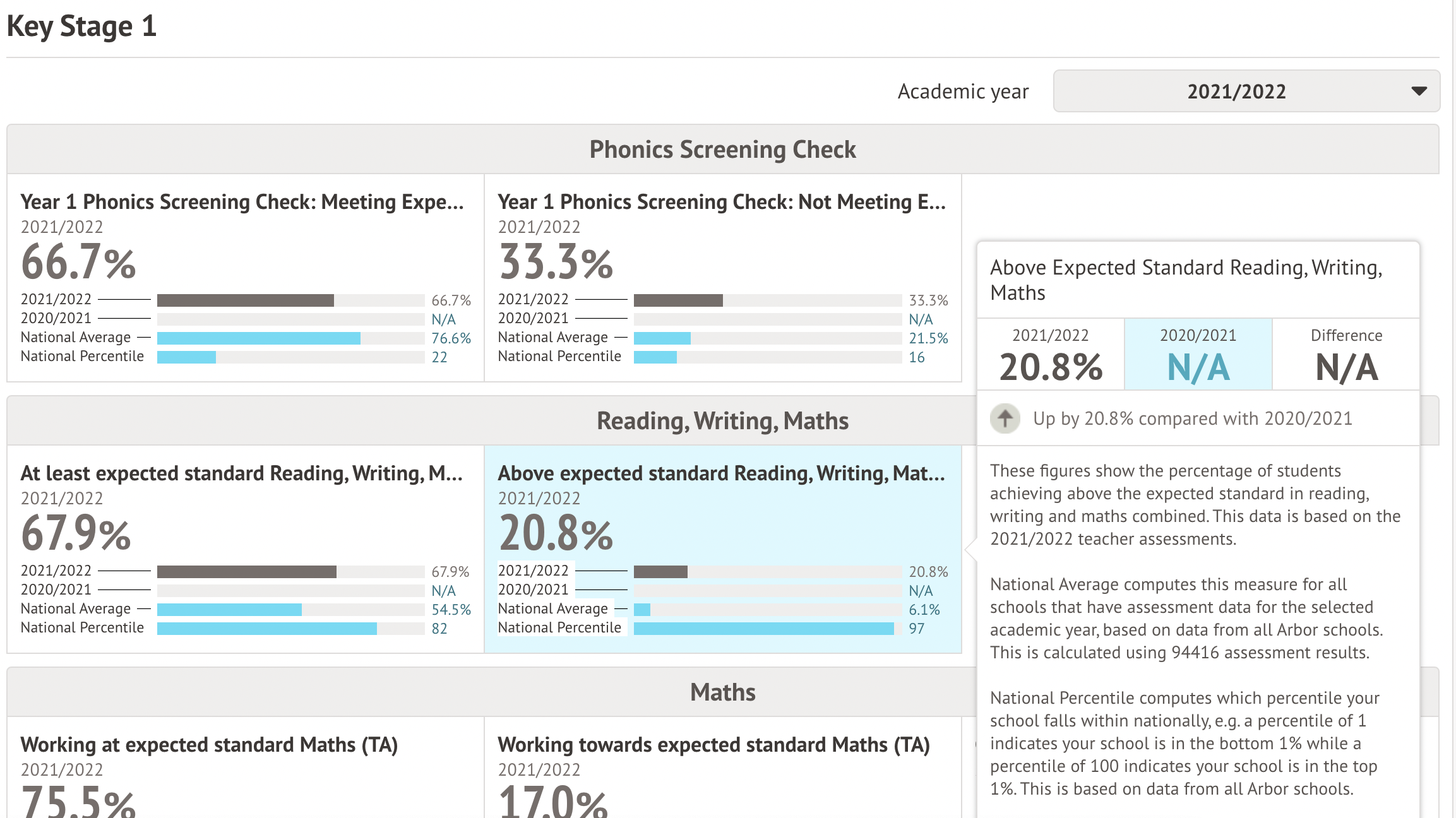Image resolution: width=1456 pixels, height=818 pixels.
Task: Collapse the Phonics Screening Check section header
Action: [722, 150]
